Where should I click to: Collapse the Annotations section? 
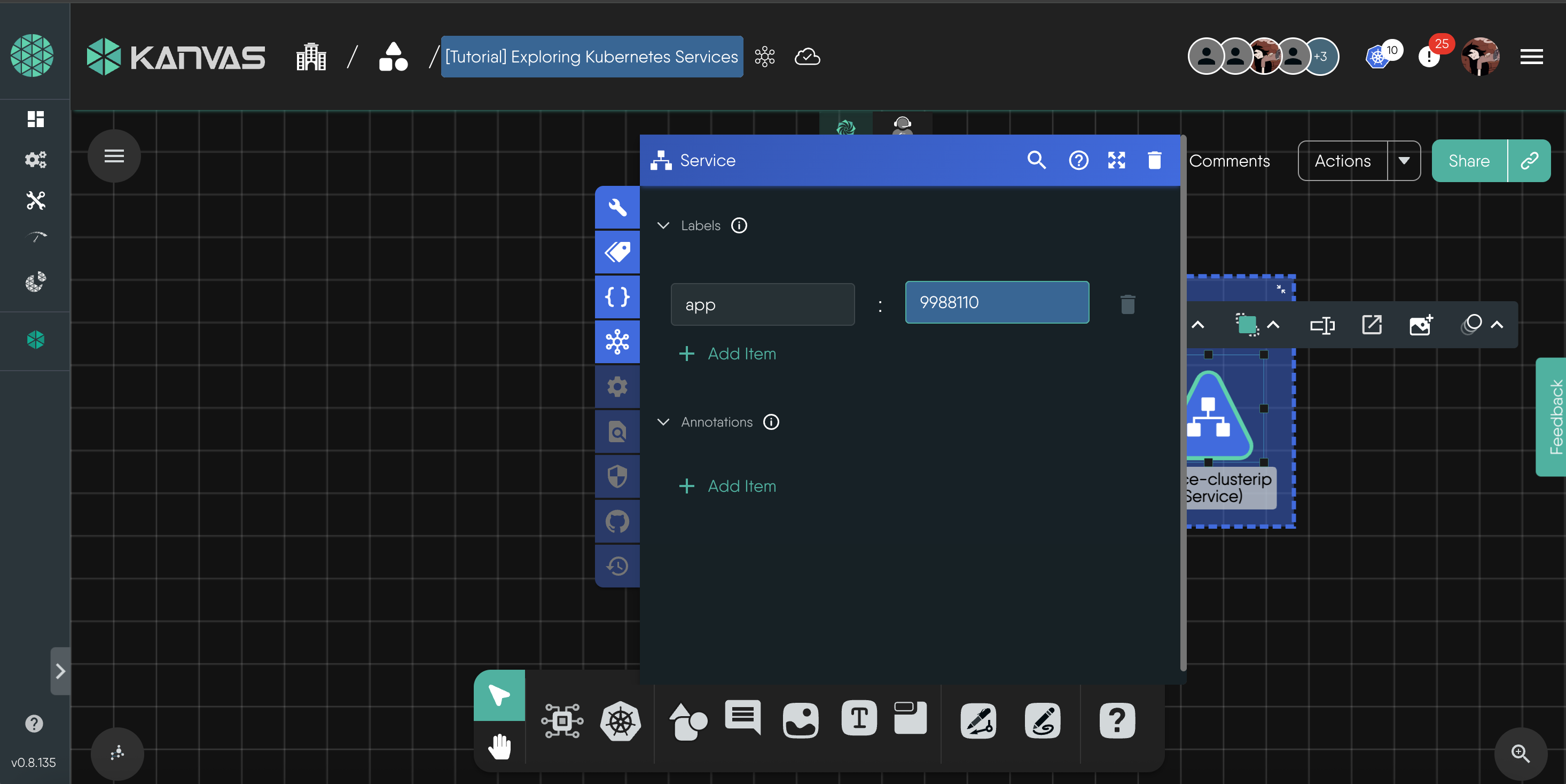tap(663, 422)
